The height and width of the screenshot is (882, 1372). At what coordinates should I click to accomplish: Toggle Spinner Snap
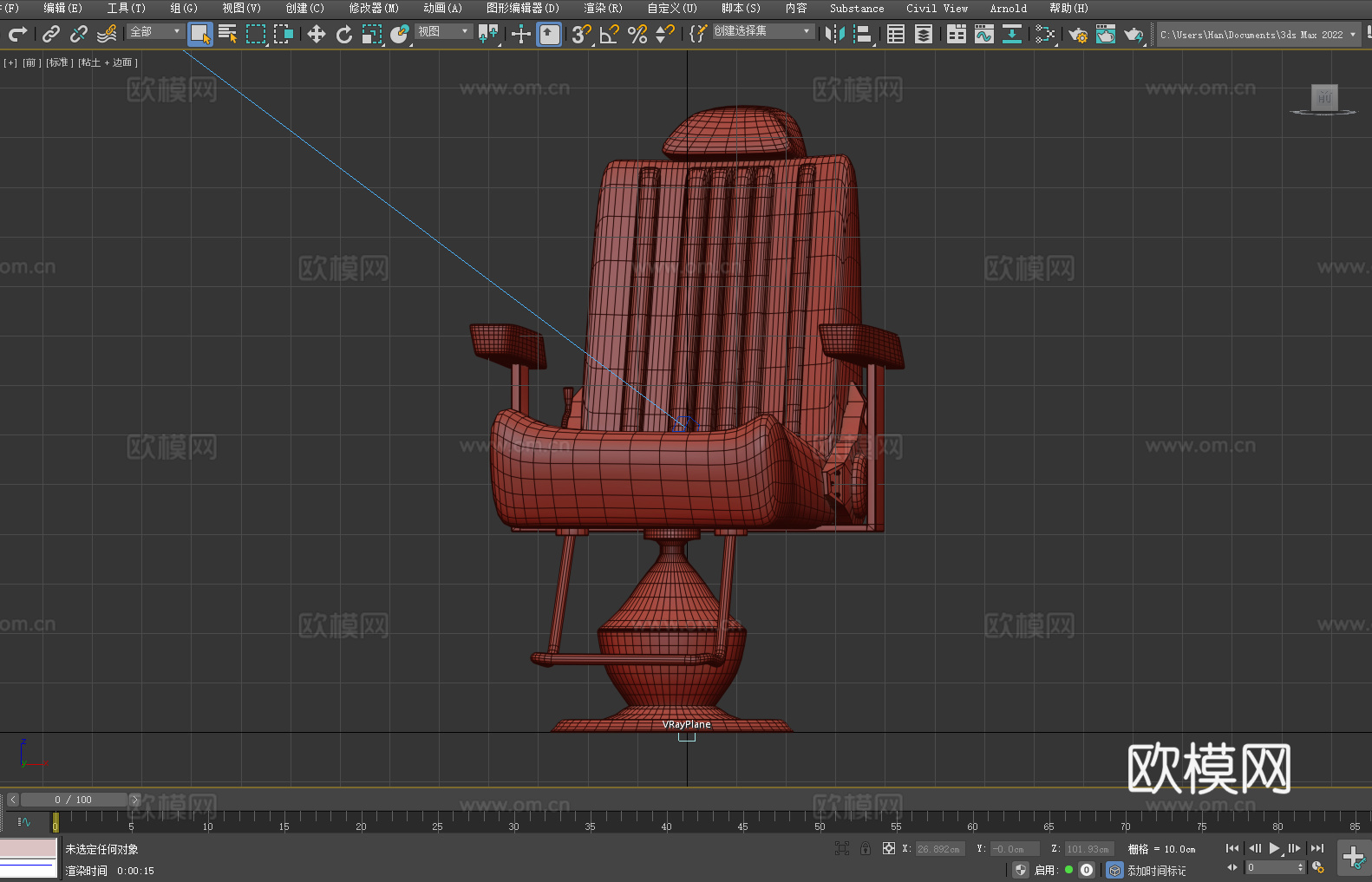[665, 34]
